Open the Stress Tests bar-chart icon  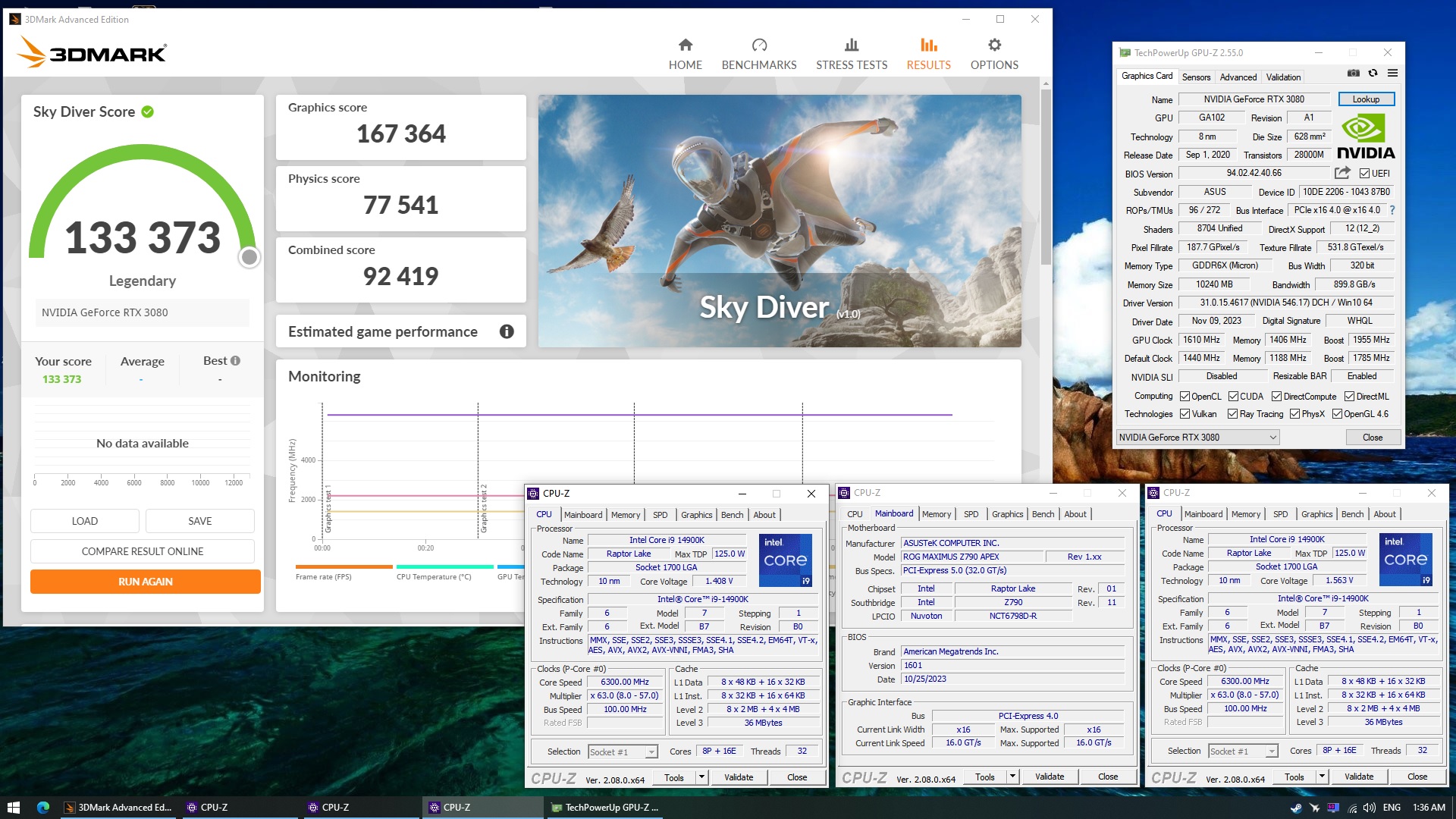click(852, 45)
